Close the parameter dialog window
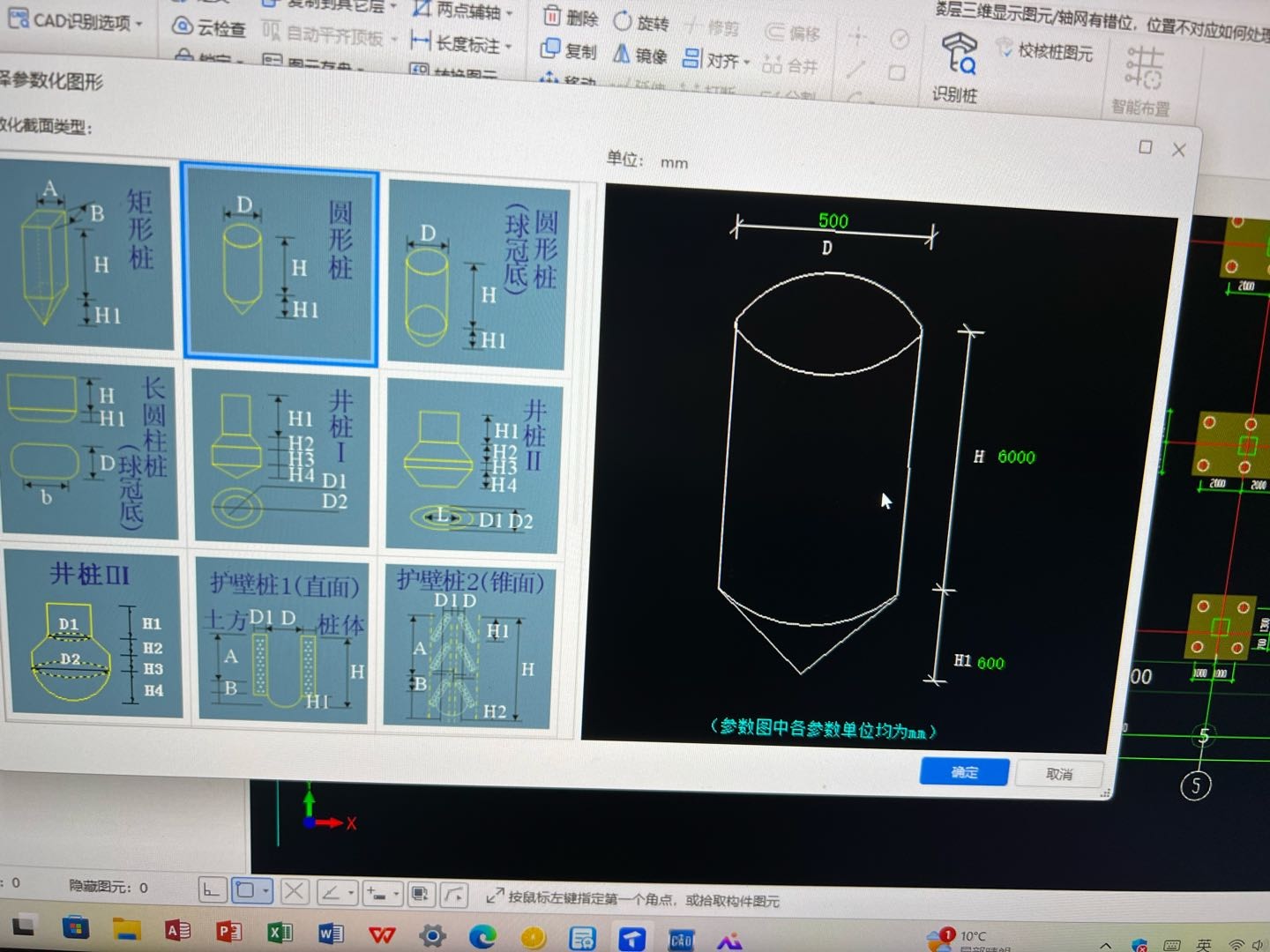This screenshot has height=952, width=1270. point(1179,150)
